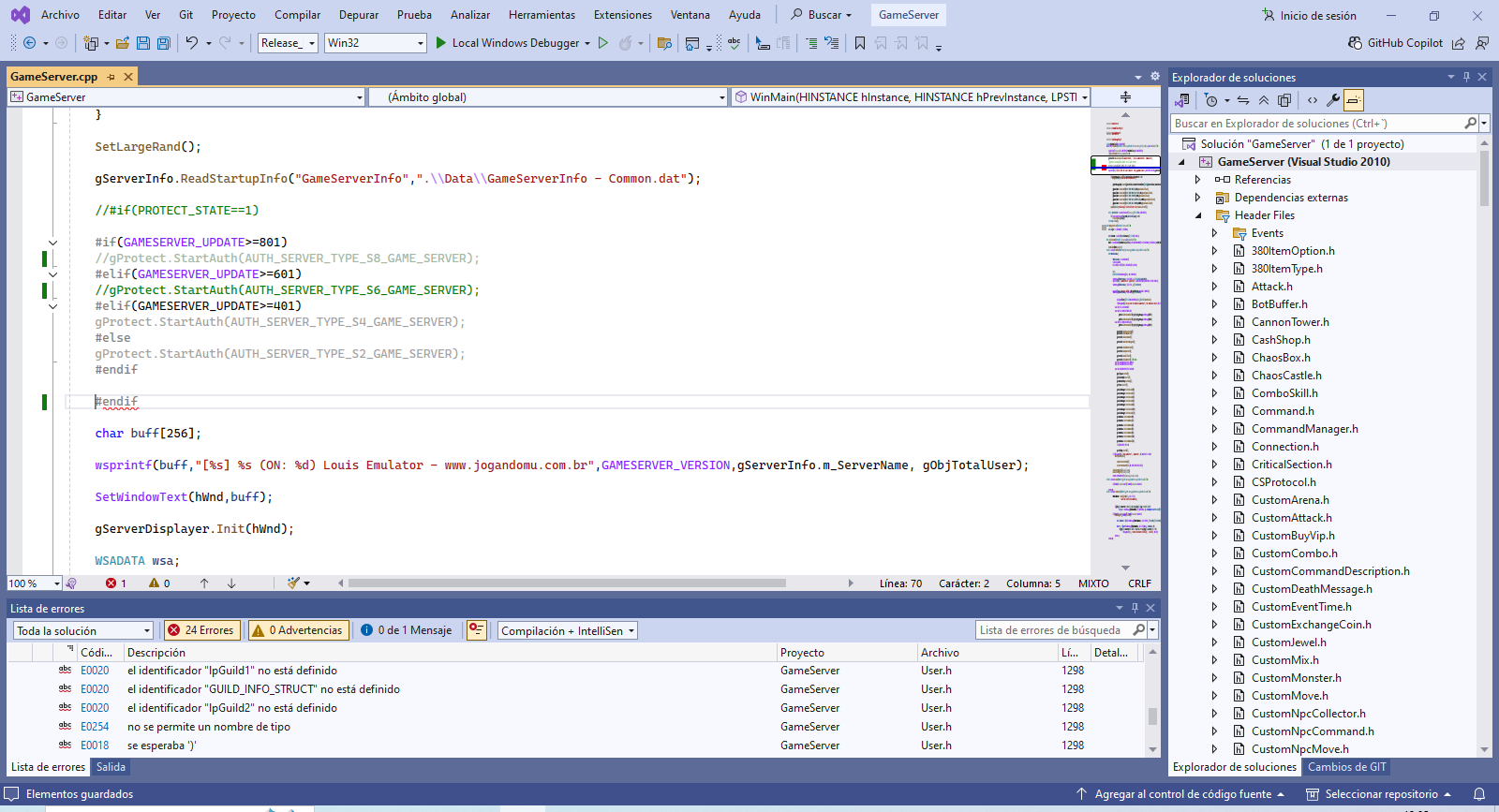Click the Open File folder icon
Image resolution: width=1499 pixels, height=812 pixels.
(x=123, y=43)
